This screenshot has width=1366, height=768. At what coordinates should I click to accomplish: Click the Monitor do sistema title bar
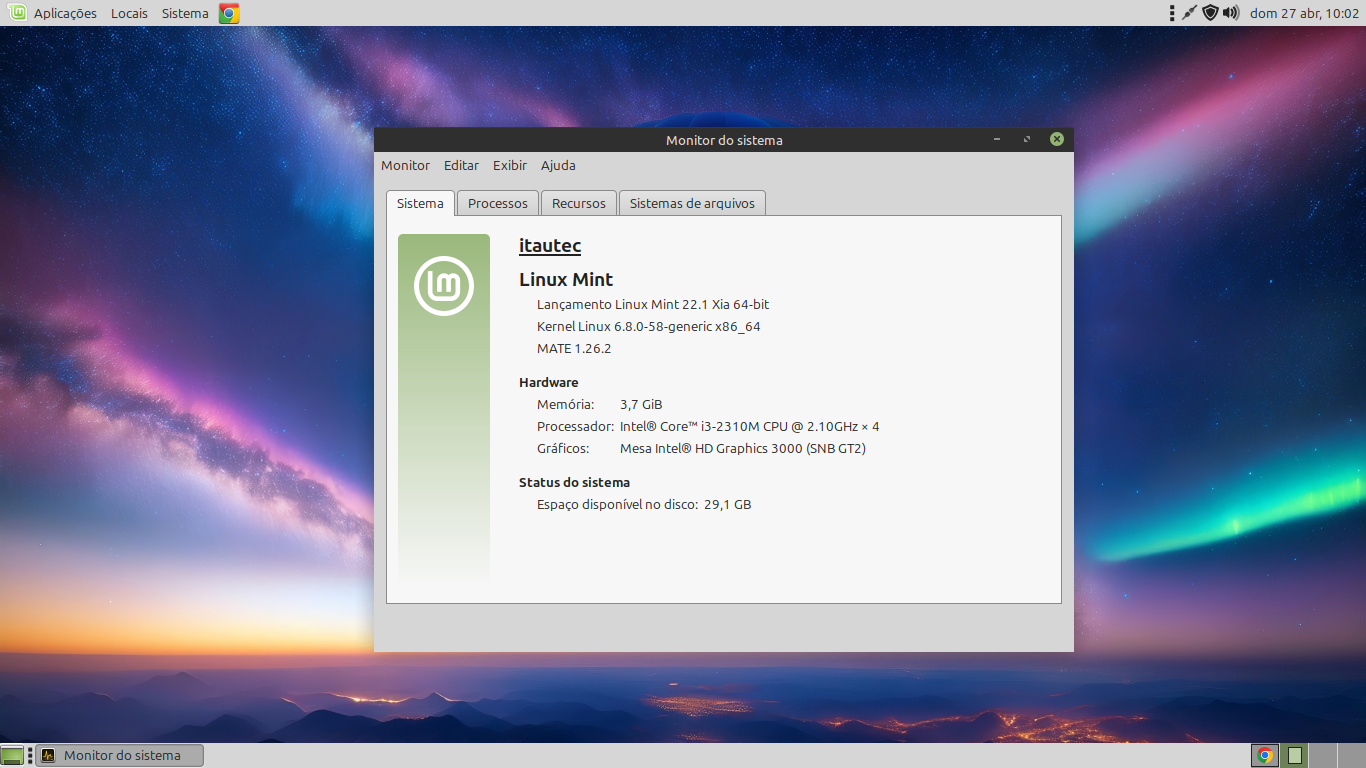click(724, 140)
